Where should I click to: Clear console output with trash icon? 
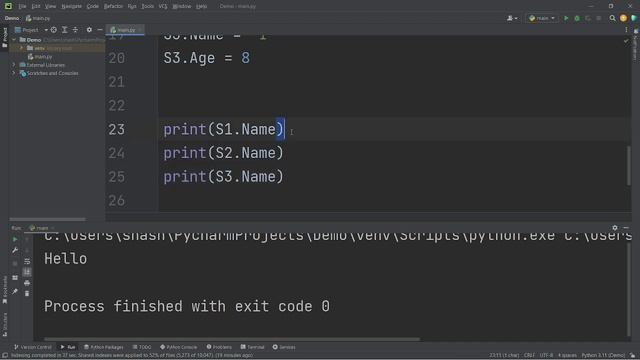[27, 293]
